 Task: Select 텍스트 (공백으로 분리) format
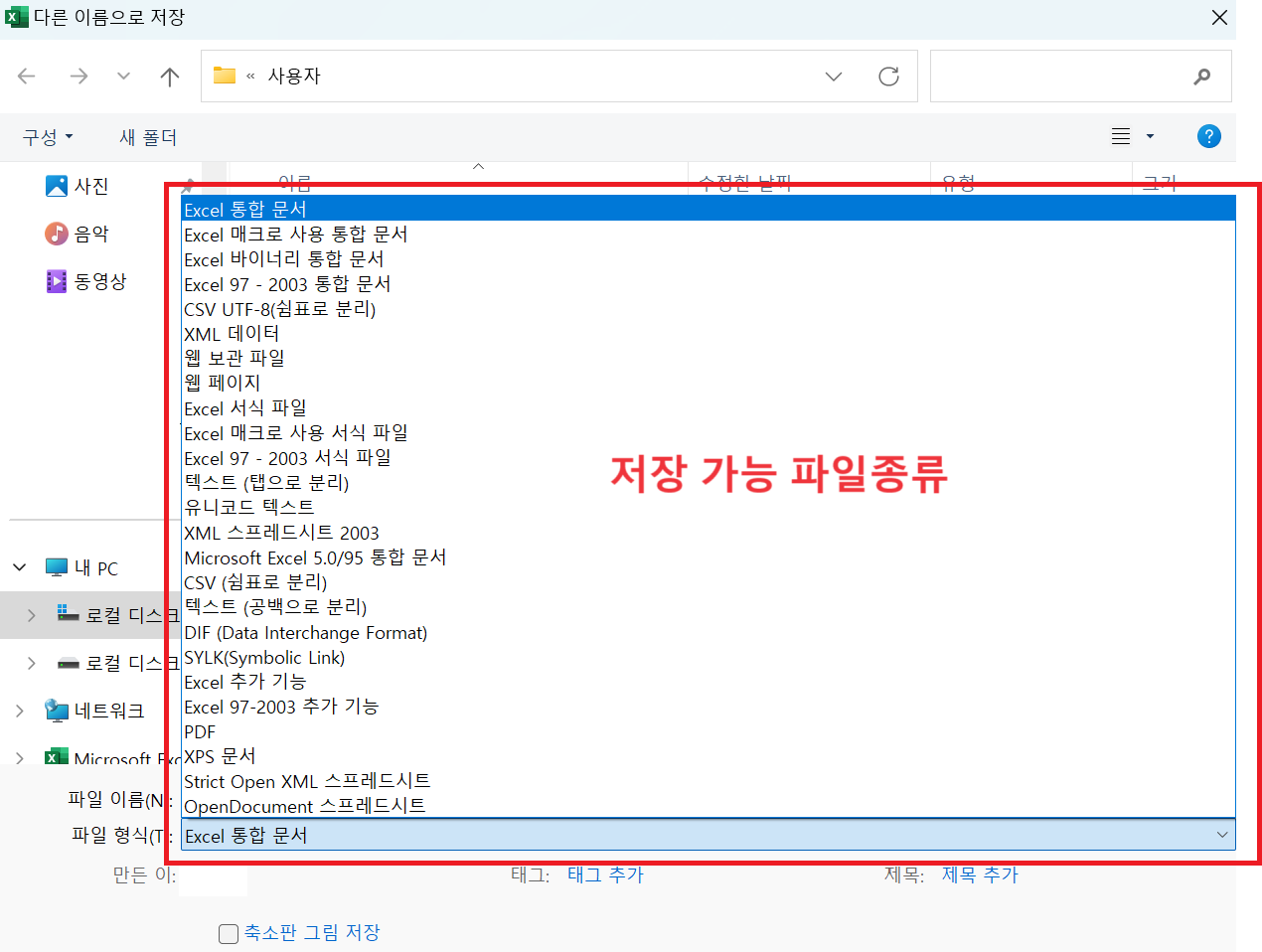709,607
